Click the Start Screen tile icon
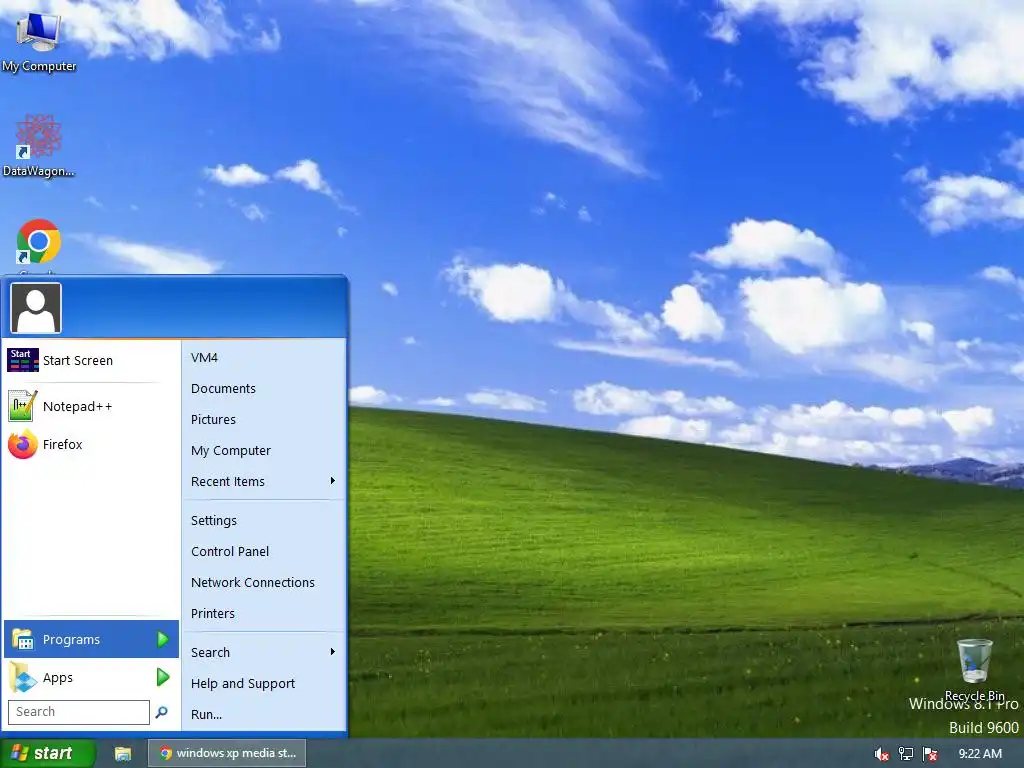 point(23,360)
